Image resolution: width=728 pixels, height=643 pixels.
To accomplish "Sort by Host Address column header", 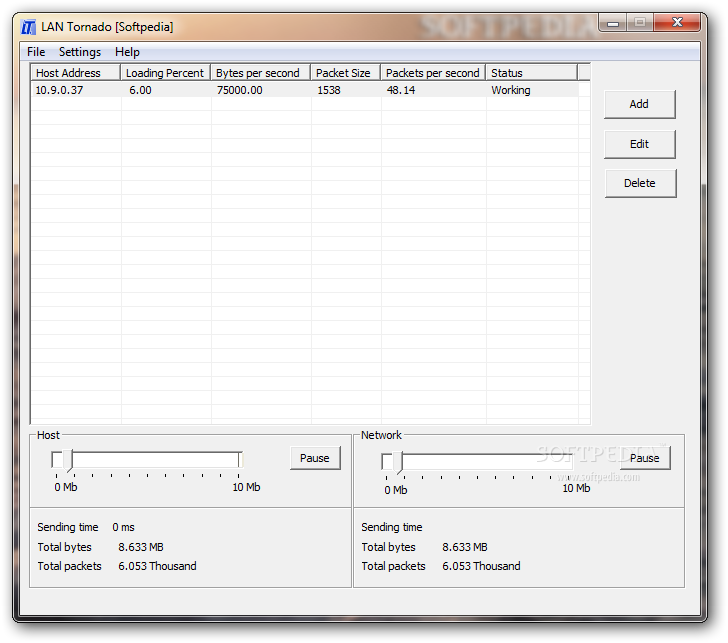I will (76, 73).
